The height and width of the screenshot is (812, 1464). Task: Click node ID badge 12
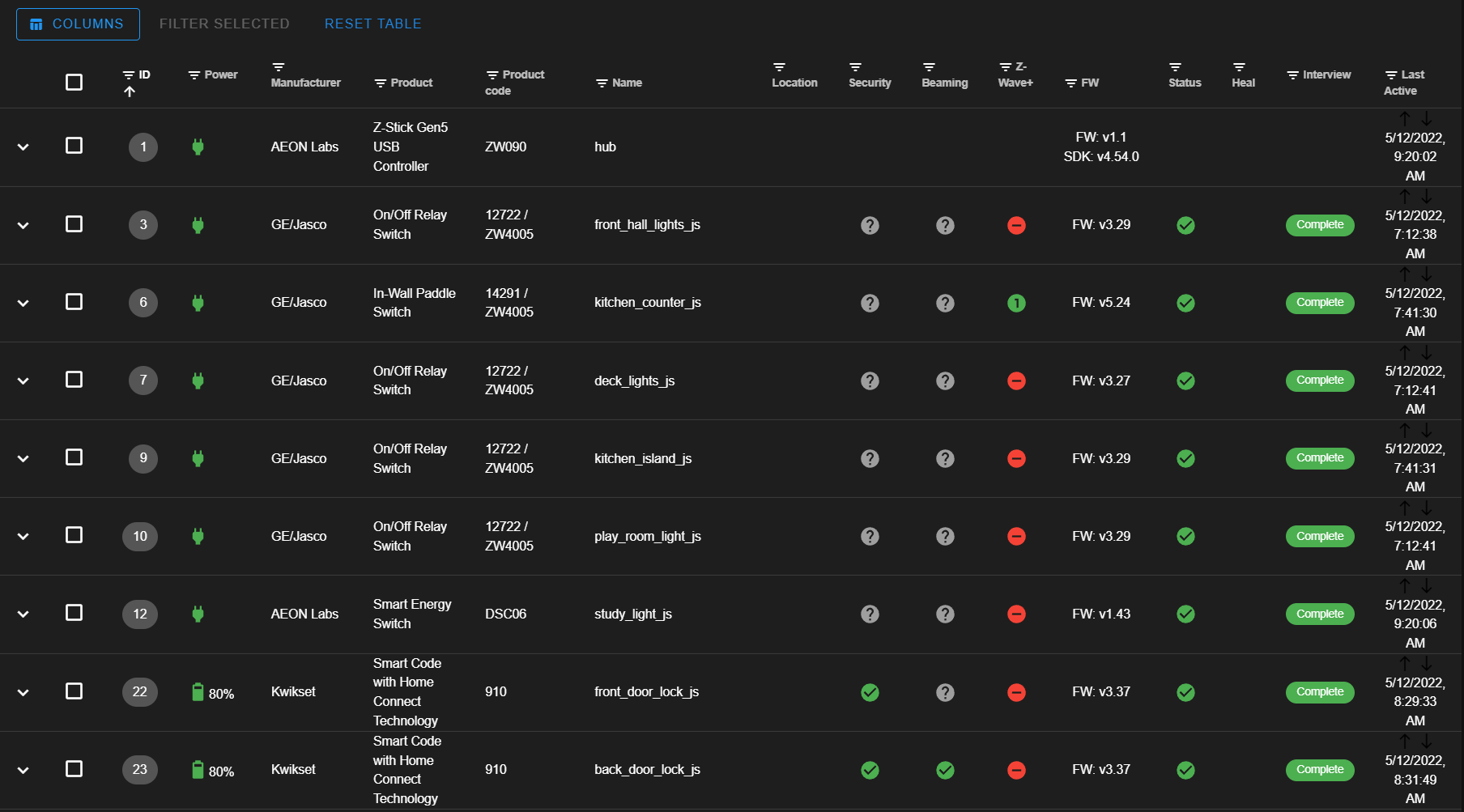click(140, 614)
